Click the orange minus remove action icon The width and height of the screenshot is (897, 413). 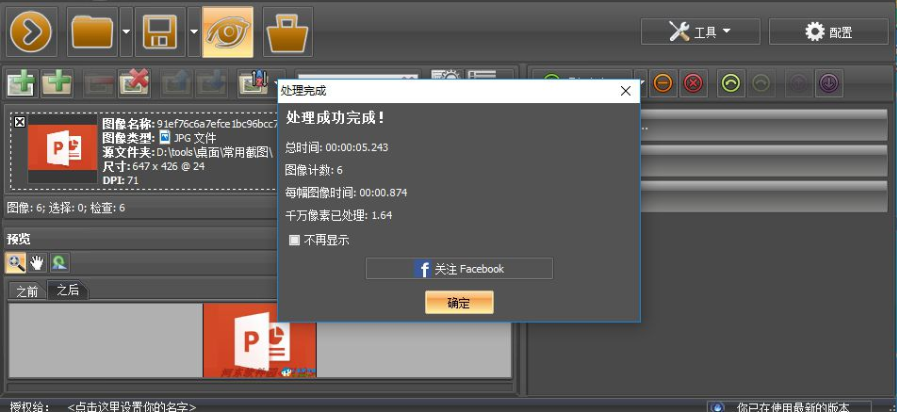[662, 84]
